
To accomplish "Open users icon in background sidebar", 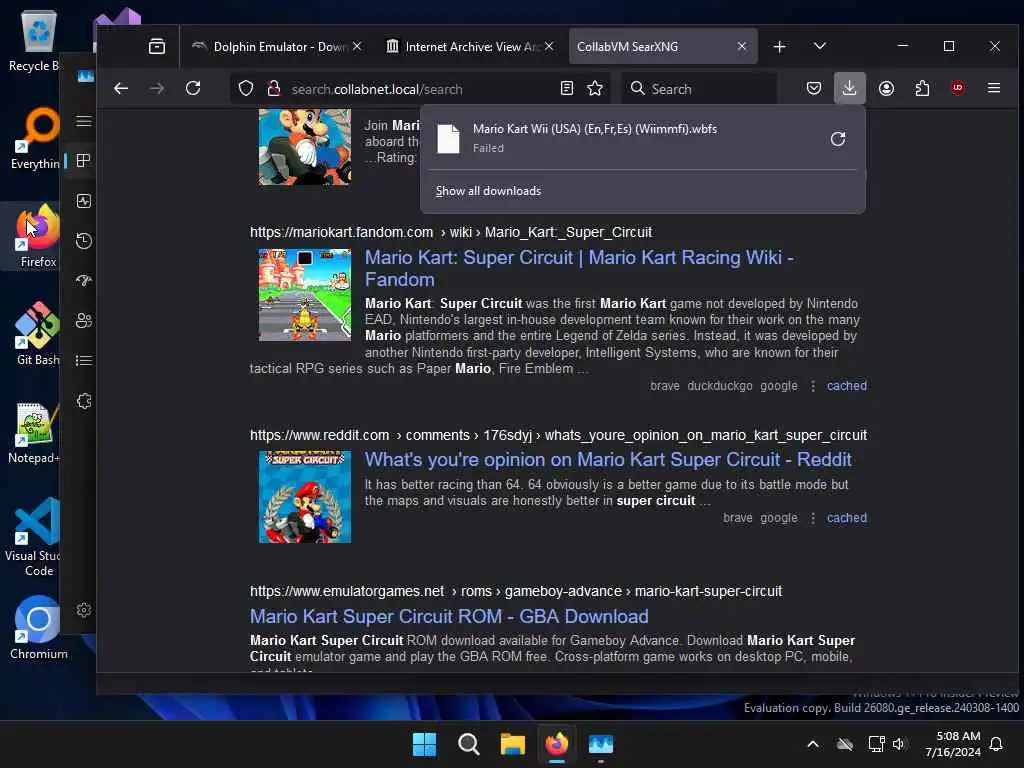I will coord(84,321).
